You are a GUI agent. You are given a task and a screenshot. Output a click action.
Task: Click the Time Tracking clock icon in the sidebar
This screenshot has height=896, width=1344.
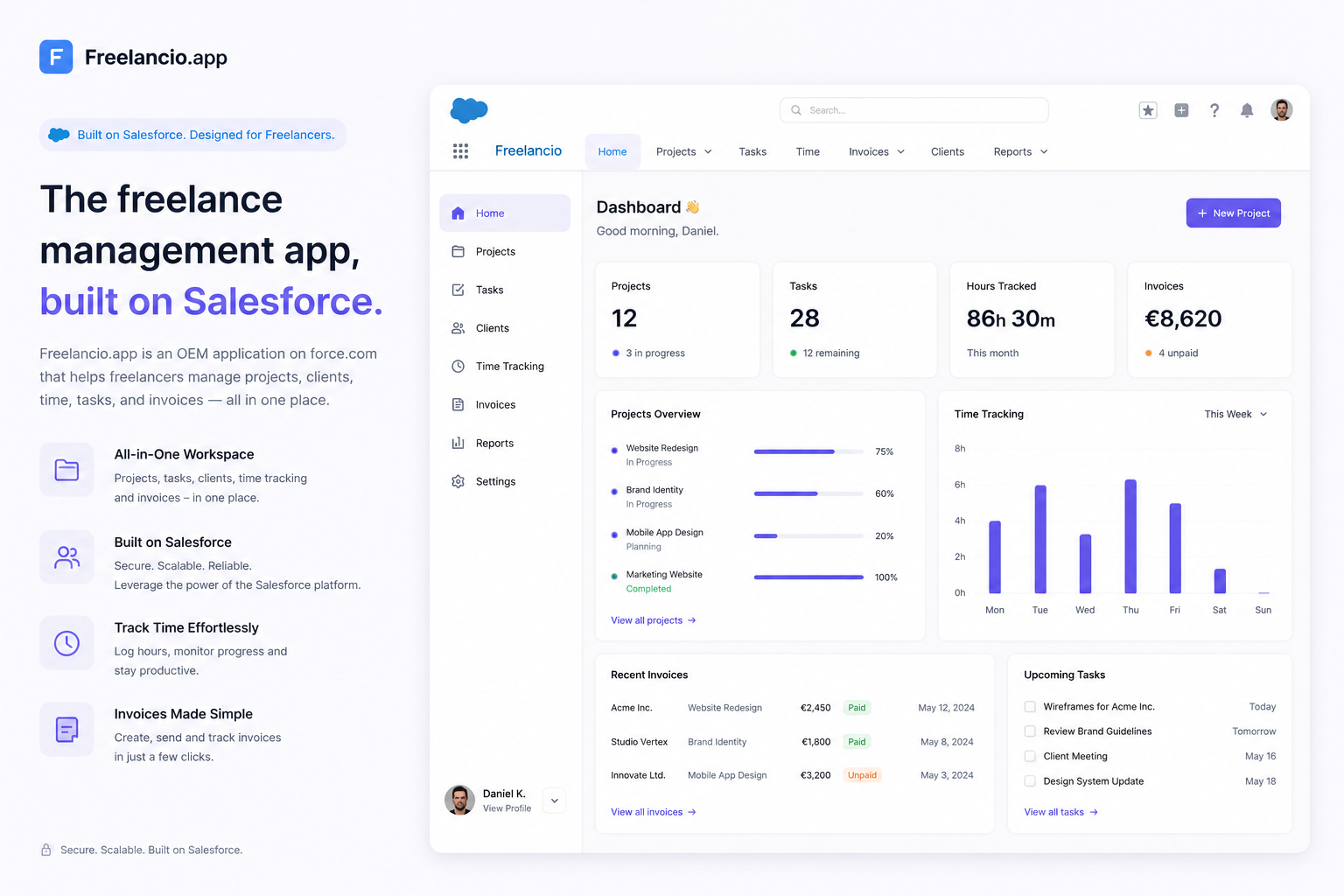pos(458,367)
